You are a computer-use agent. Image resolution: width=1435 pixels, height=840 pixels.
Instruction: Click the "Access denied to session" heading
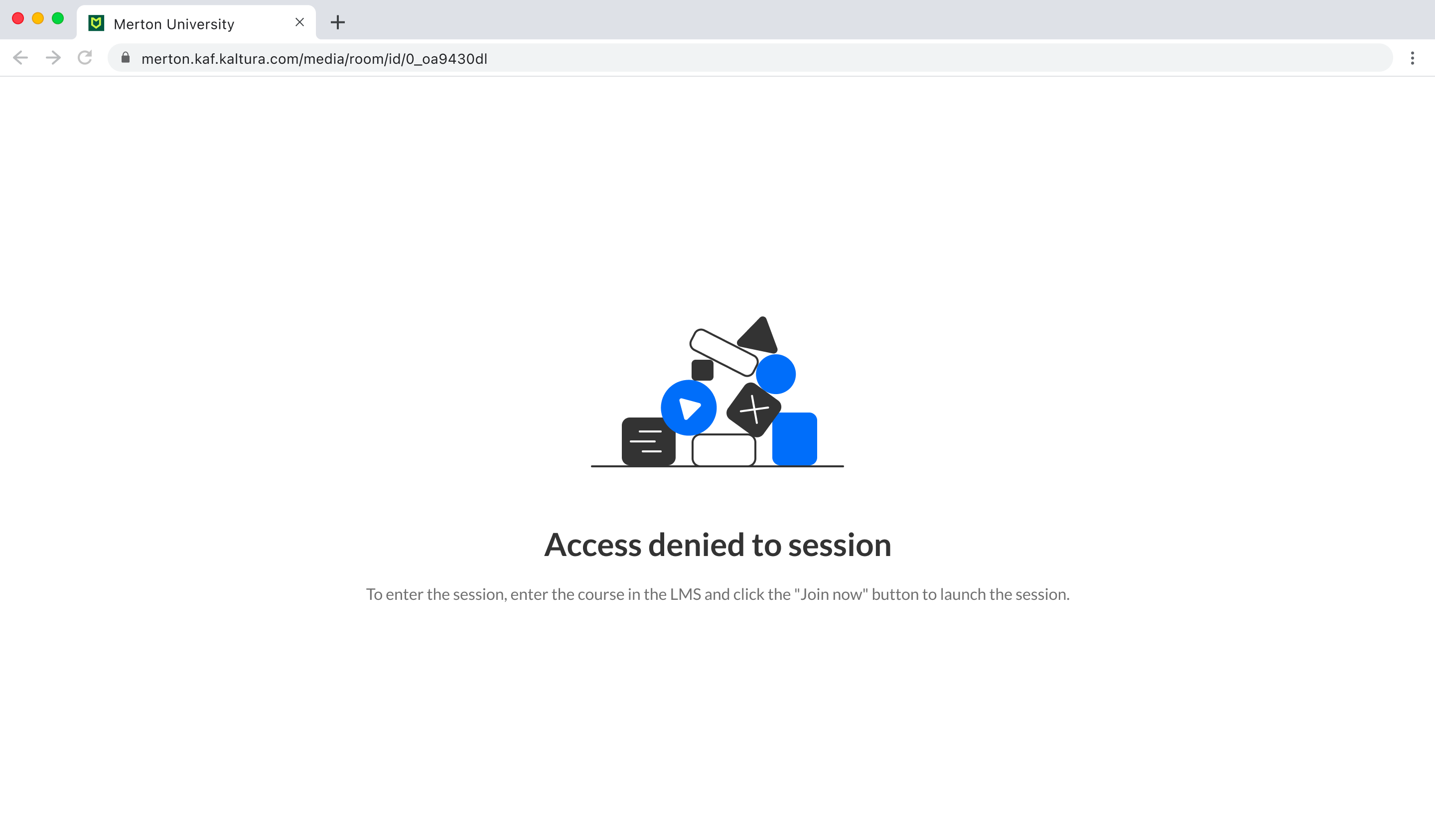click(717, 545)
